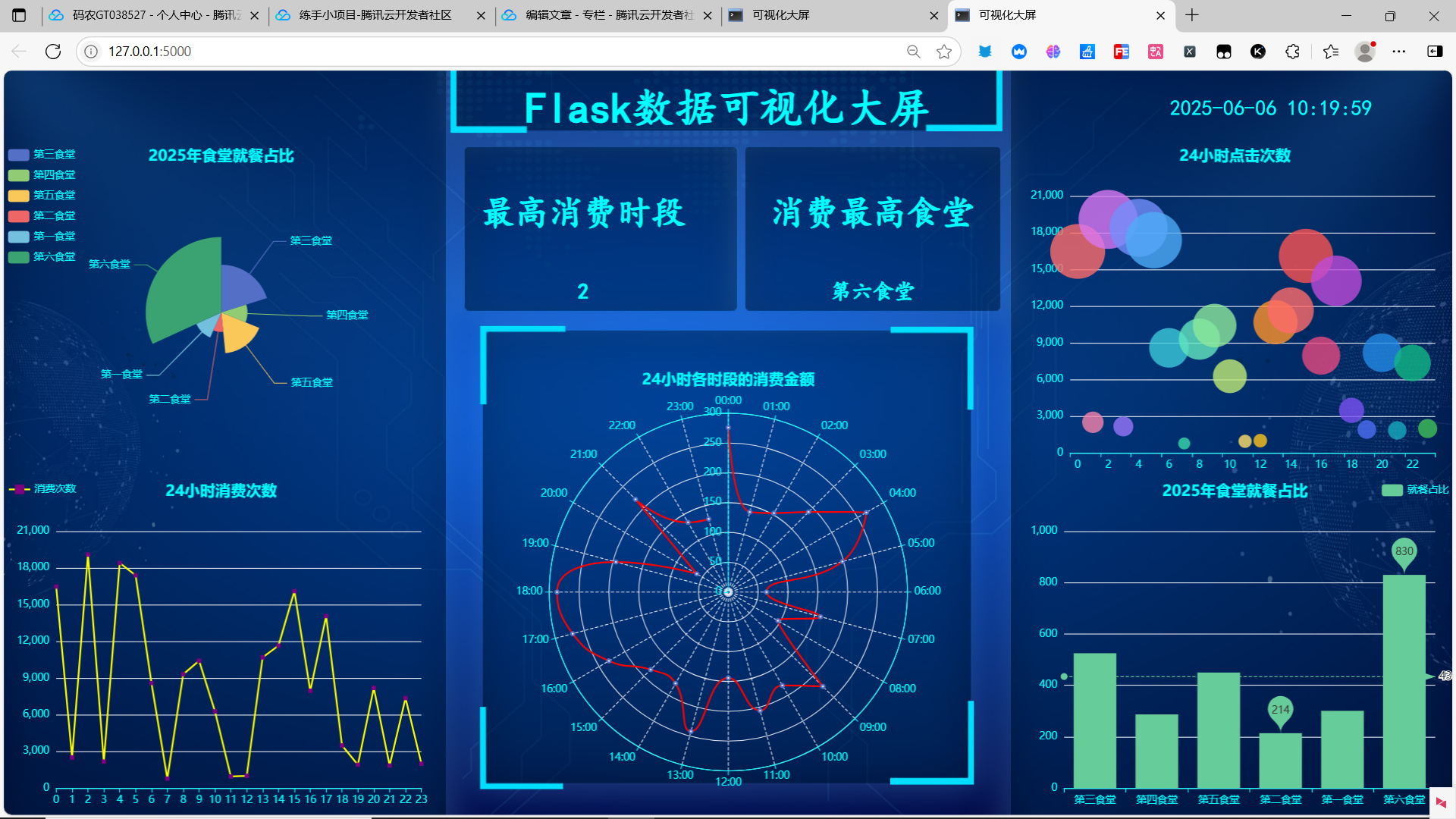The image size is (1456, 819).
Task: Click the zoom out magnifier in the address bar
Action: tap(913, 52)
